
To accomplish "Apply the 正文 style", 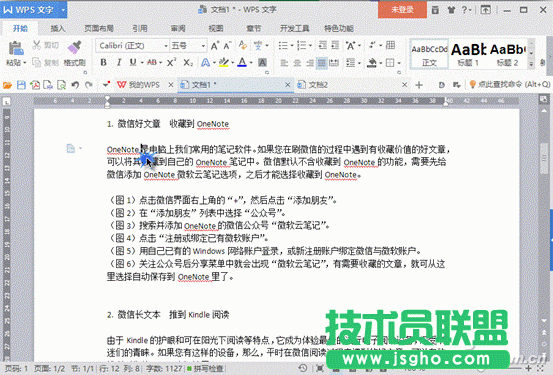I will coord(429,54).
